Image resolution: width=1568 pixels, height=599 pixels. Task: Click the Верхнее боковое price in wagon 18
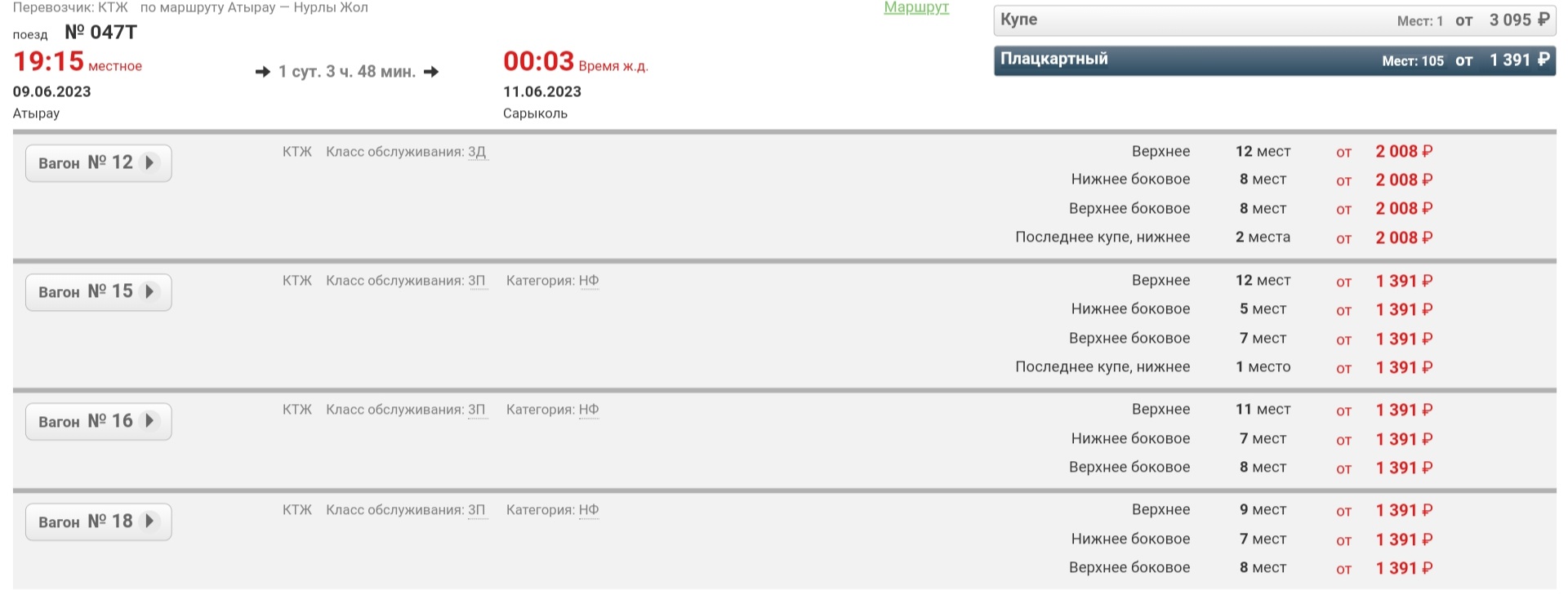pos(1403,568)
